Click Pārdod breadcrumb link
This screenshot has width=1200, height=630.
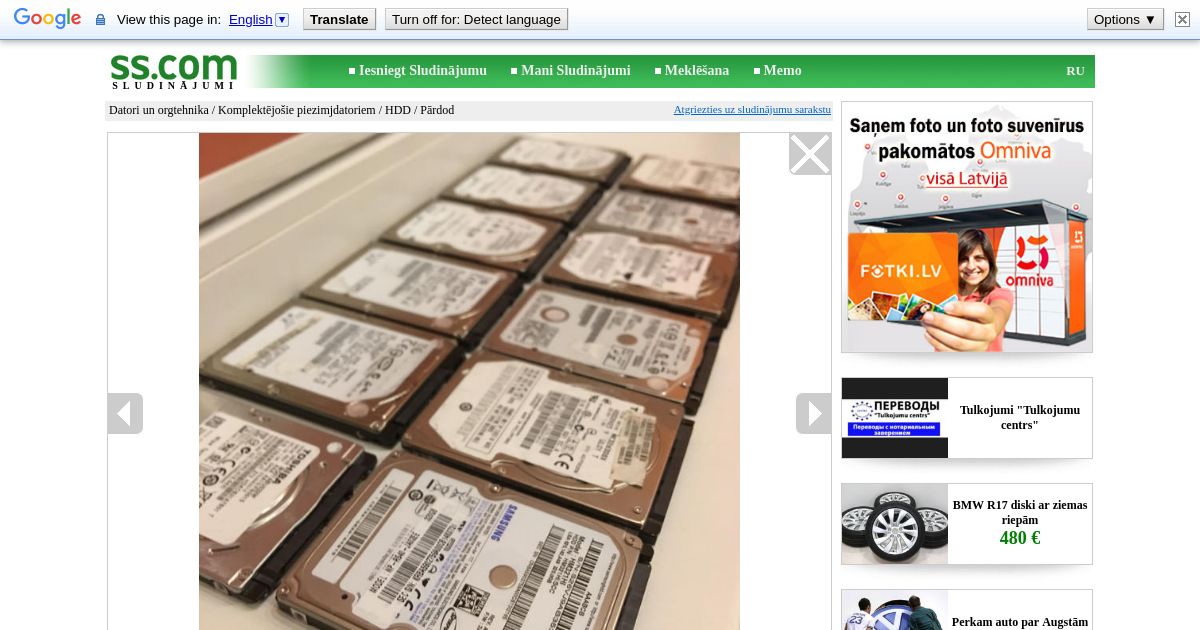click(x=437, y=110)
